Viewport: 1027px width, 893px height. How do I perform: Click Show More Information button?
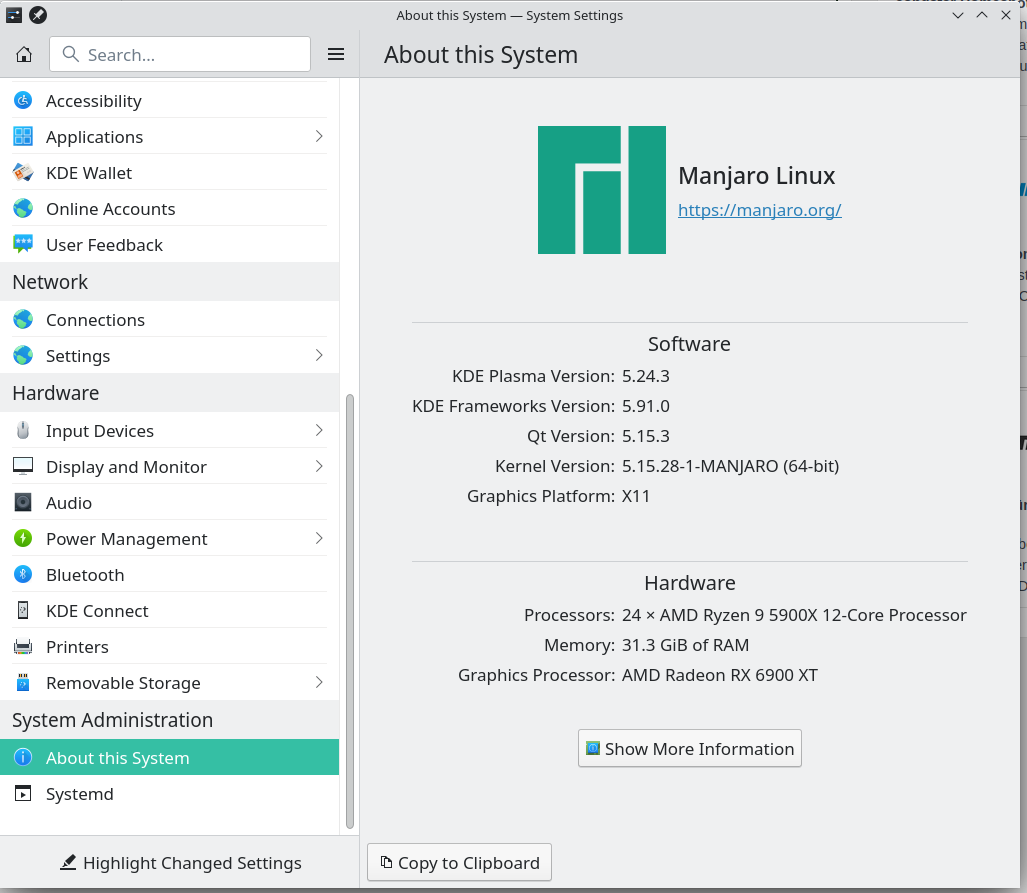690,748
